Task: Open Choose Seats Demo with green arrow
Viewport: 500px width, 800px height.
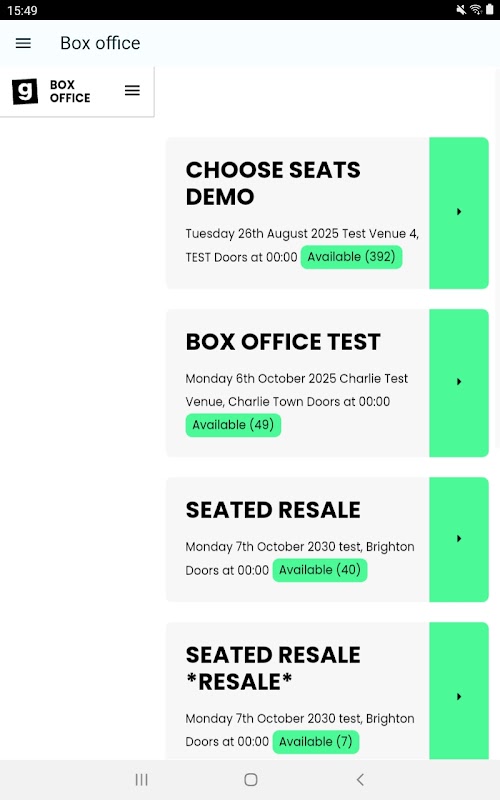Action: (459, 212)
